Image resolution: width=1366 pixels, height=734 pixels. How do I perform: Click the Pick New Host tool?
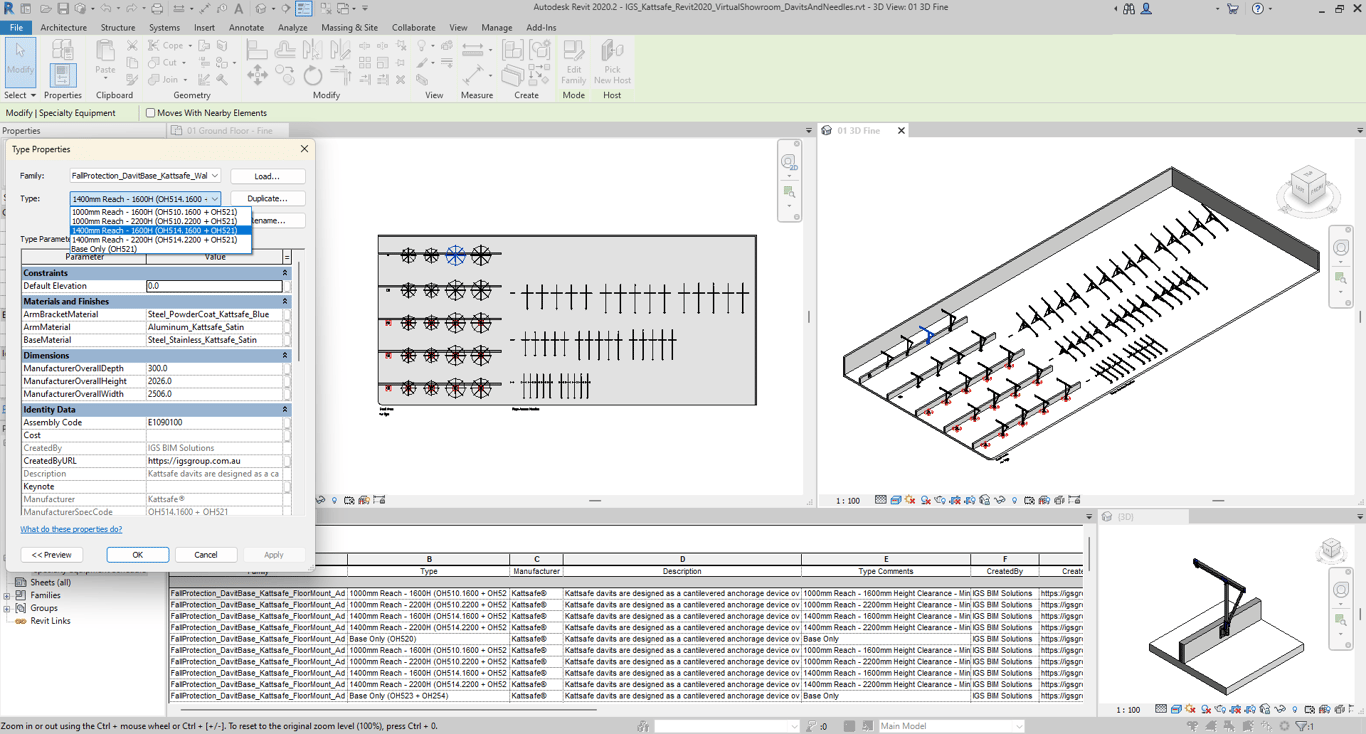click(612, 62)
